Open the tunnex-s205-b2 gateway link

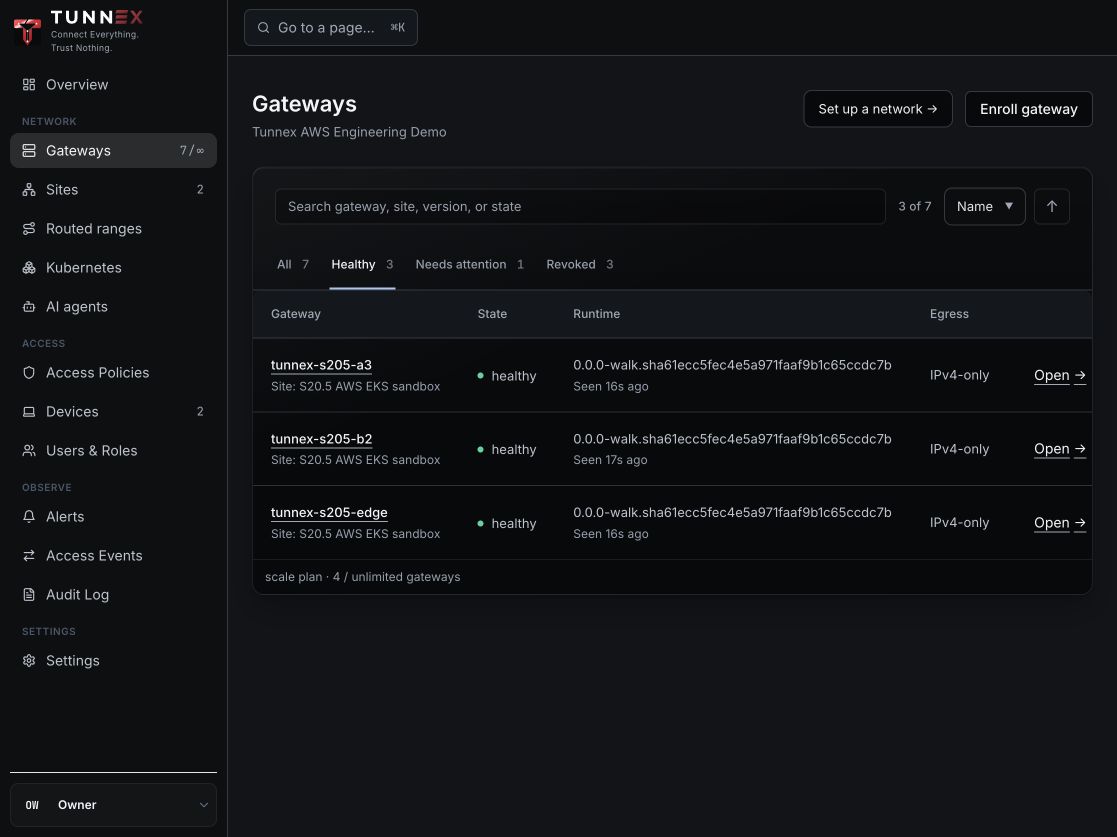(321, 440)
